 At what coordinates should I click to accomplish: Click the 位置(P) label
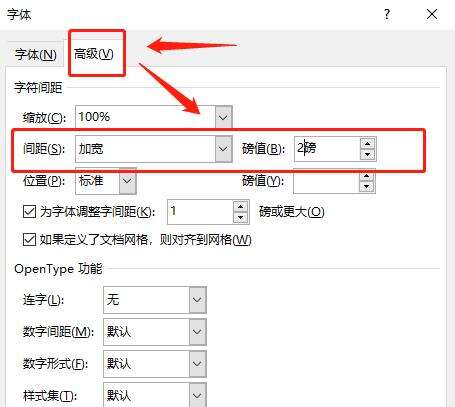[44, 181]
